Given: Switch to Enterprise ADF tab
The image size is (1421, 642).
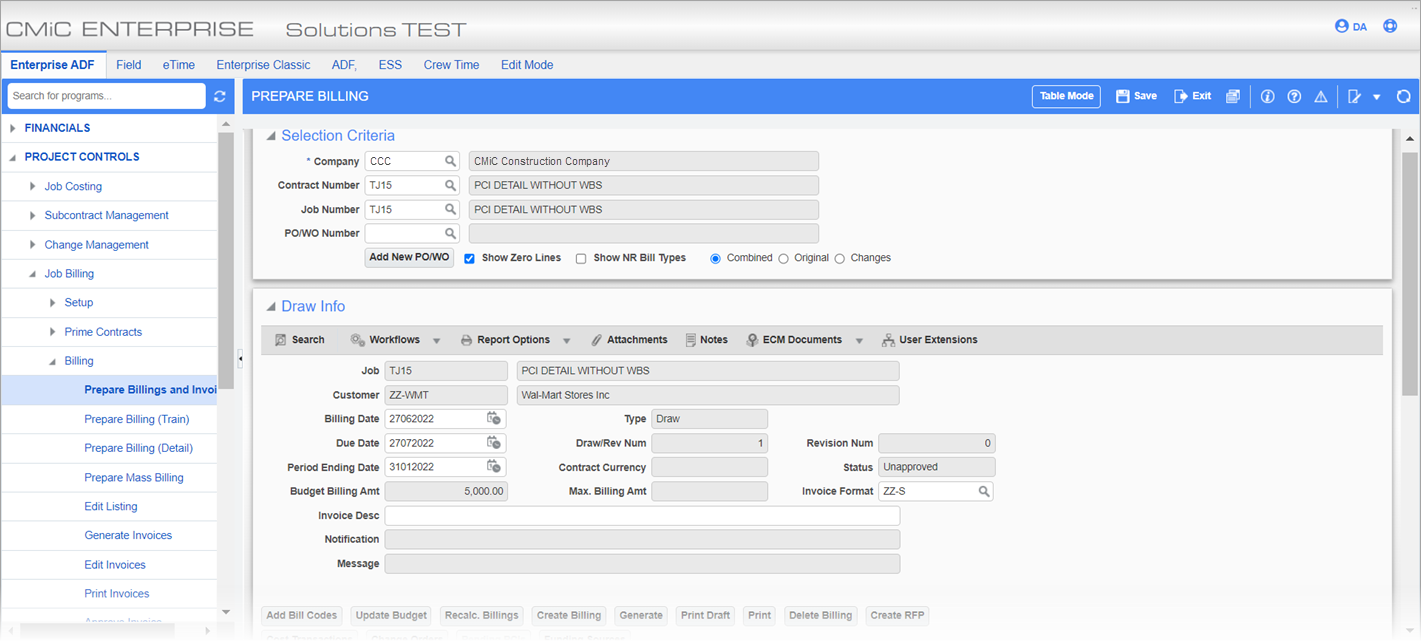Looking at the screenshot, I should point(53,65).
